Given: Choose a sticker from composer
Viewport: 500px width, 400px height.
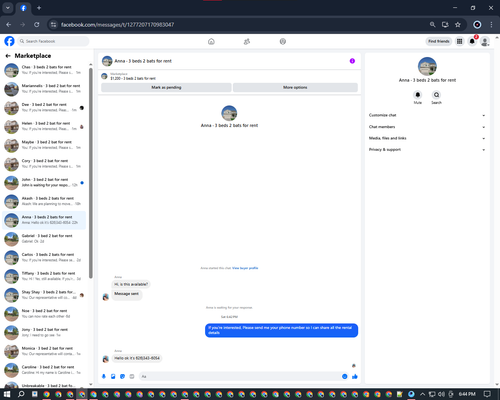Looking at the screenshot, I should [122, 376].
